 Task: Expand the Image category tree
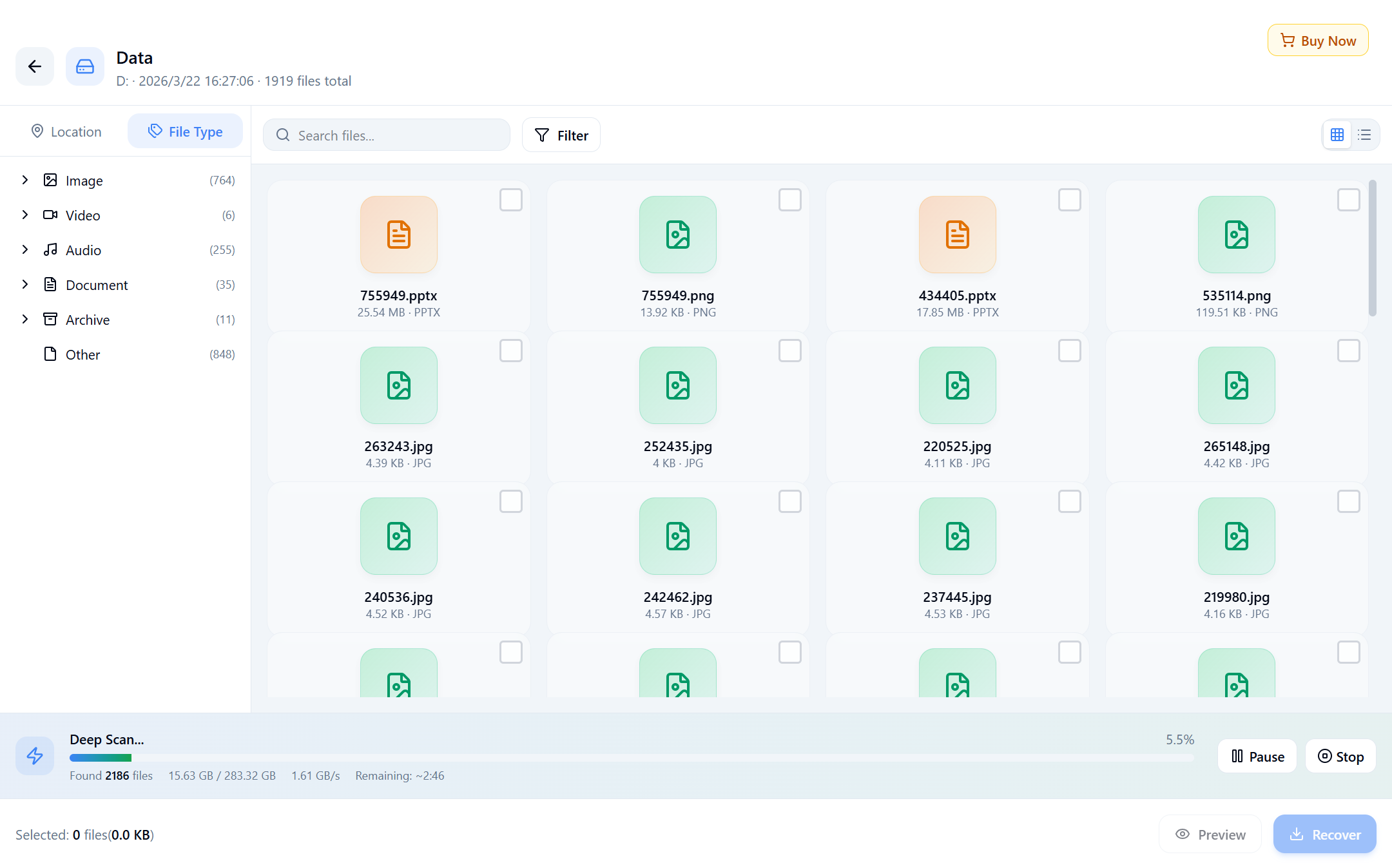pyautogui.click(x=25, y=180)
